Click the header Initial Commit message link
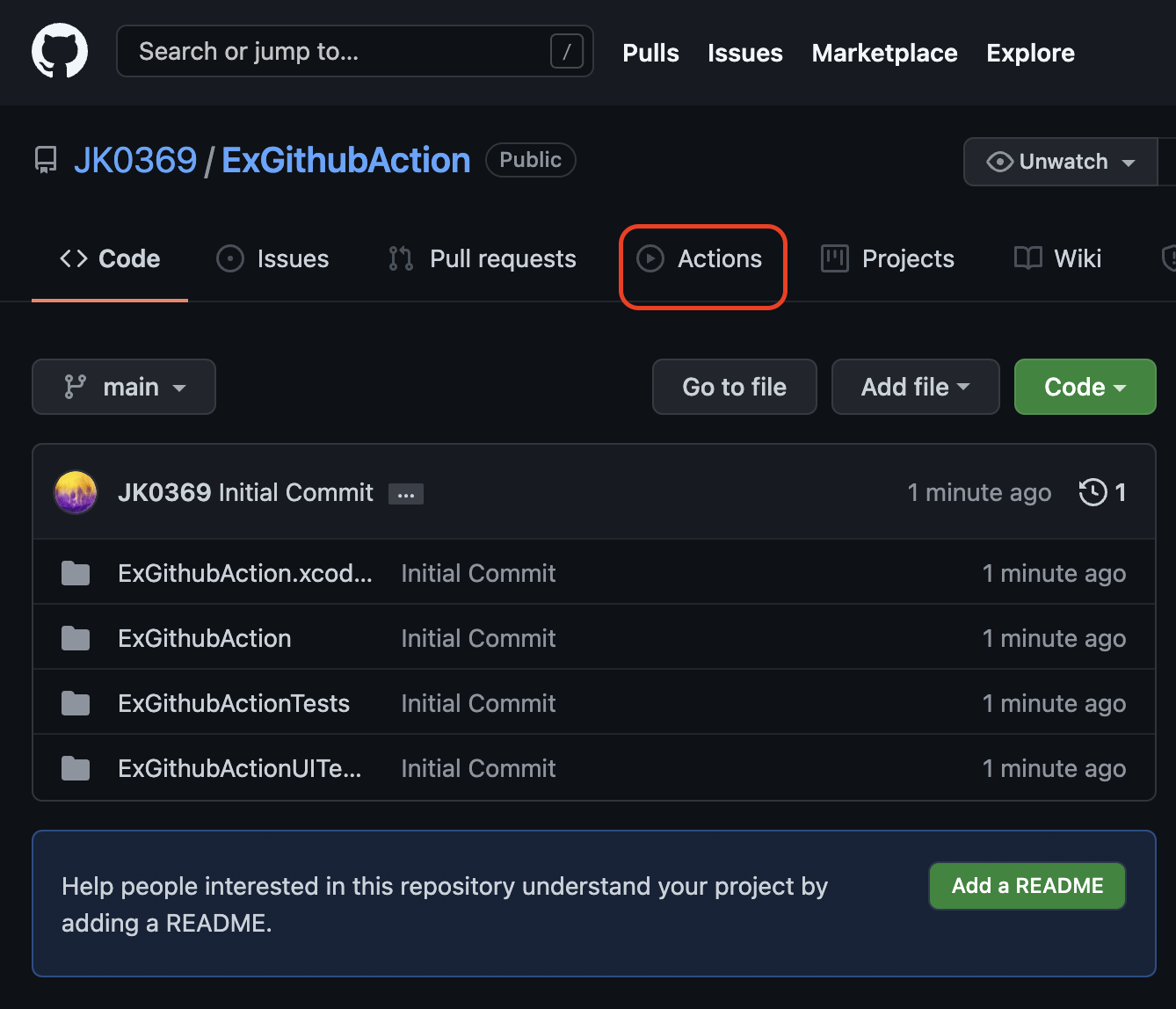1176x1009 pixels. tap(296, 492)
